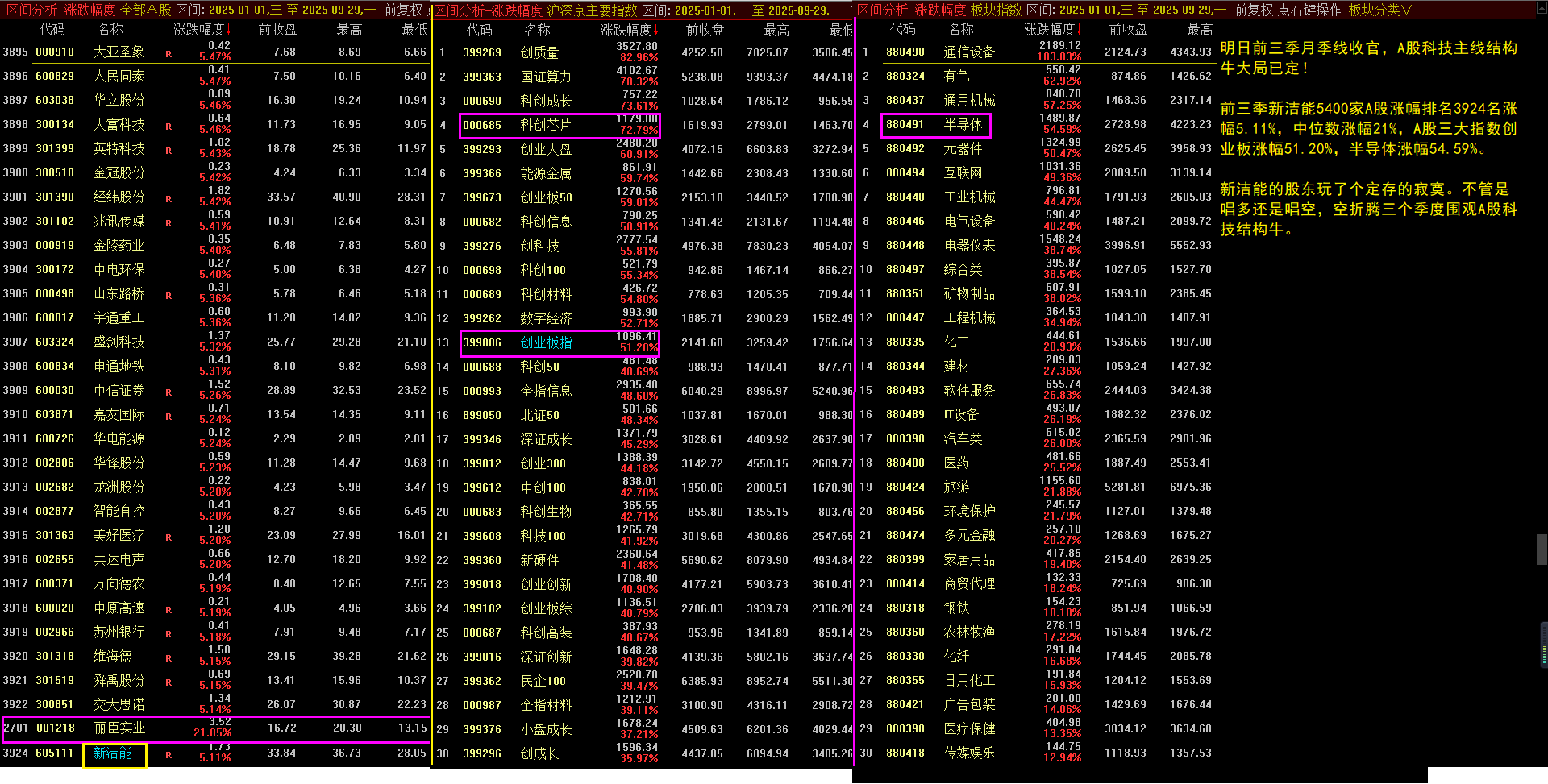The height and width of the screenshot is (784, 1548).
Task: Select sector 有色
Action: tap(956, 76)
